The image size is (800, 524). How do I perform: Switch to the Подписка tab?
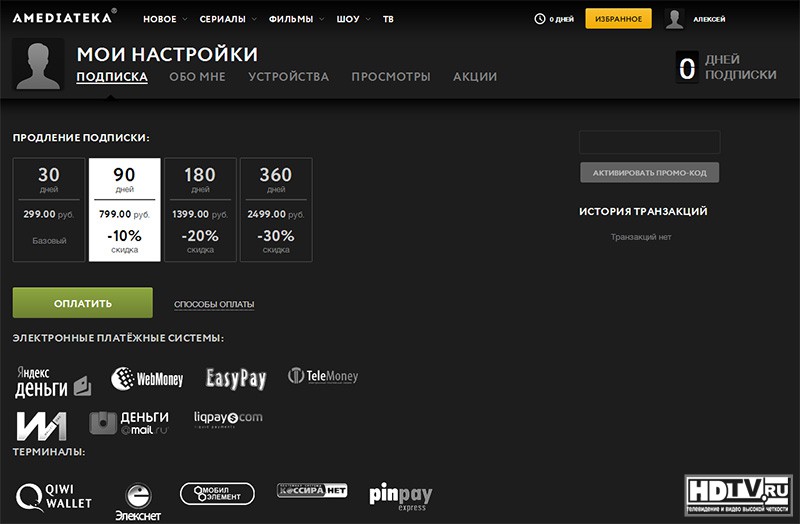112,77
